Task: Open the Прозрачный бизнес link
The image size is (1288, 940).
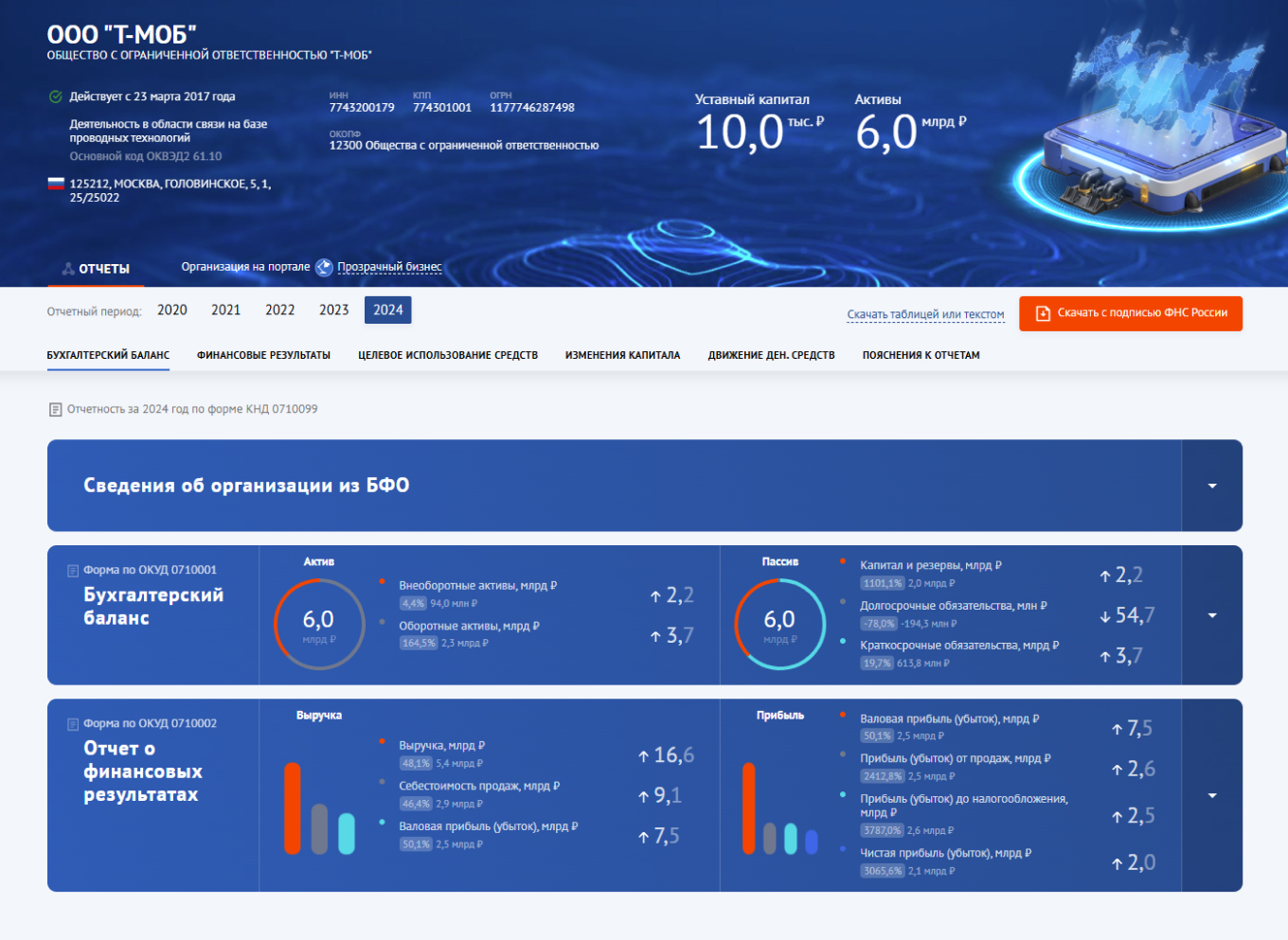Action: (x=389, y=267)
